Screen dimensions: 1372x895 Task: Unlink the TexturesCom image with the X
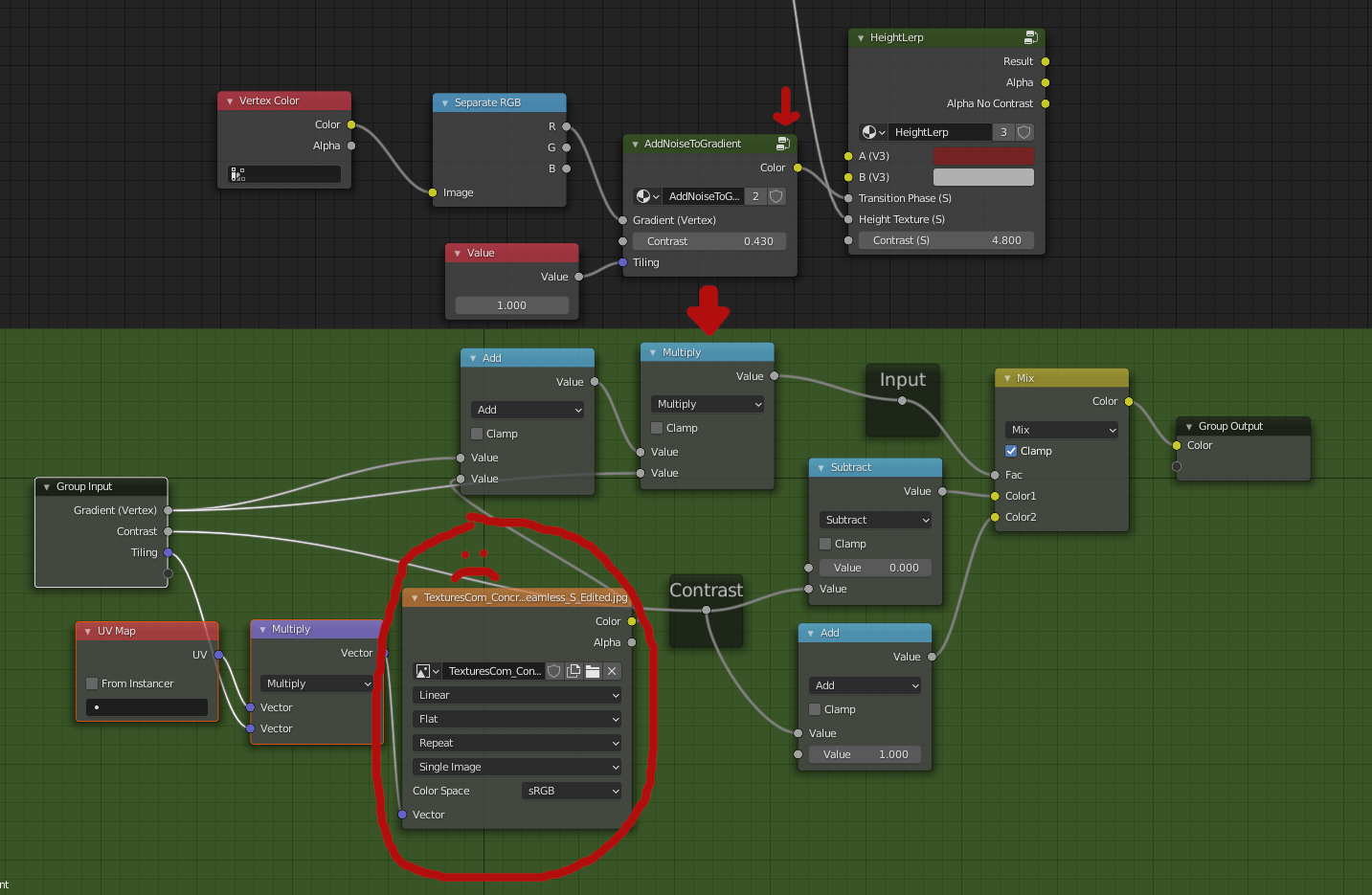[612, 671]
